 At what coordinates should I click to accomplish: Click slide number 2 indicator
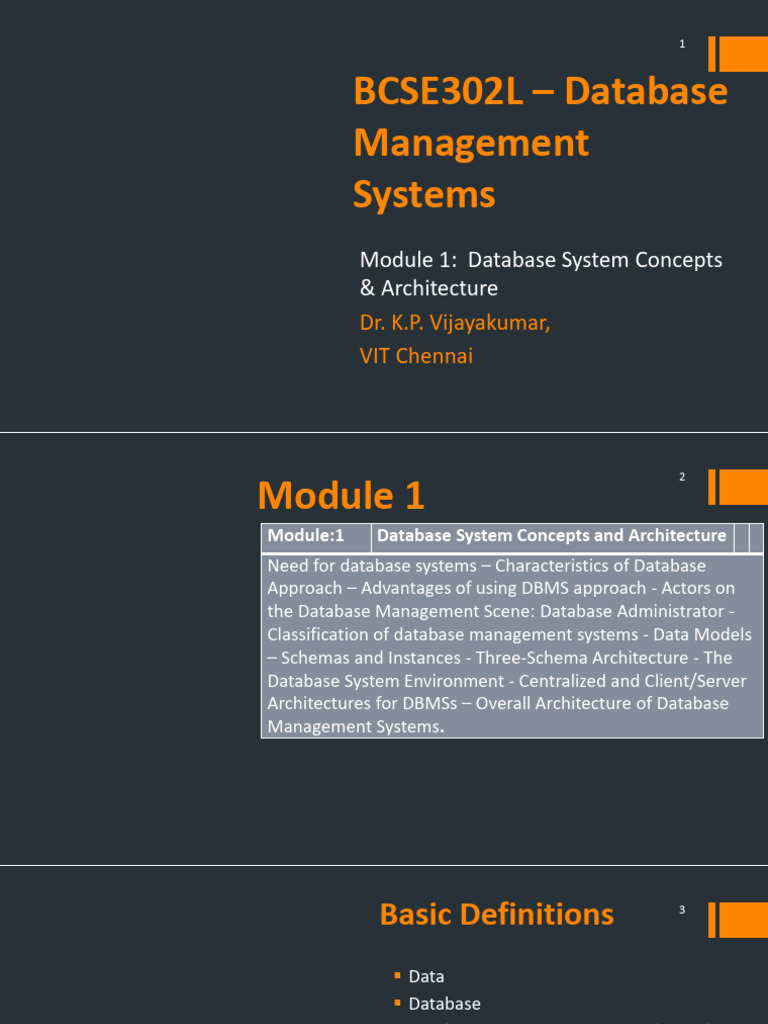(x=682, y=477)
